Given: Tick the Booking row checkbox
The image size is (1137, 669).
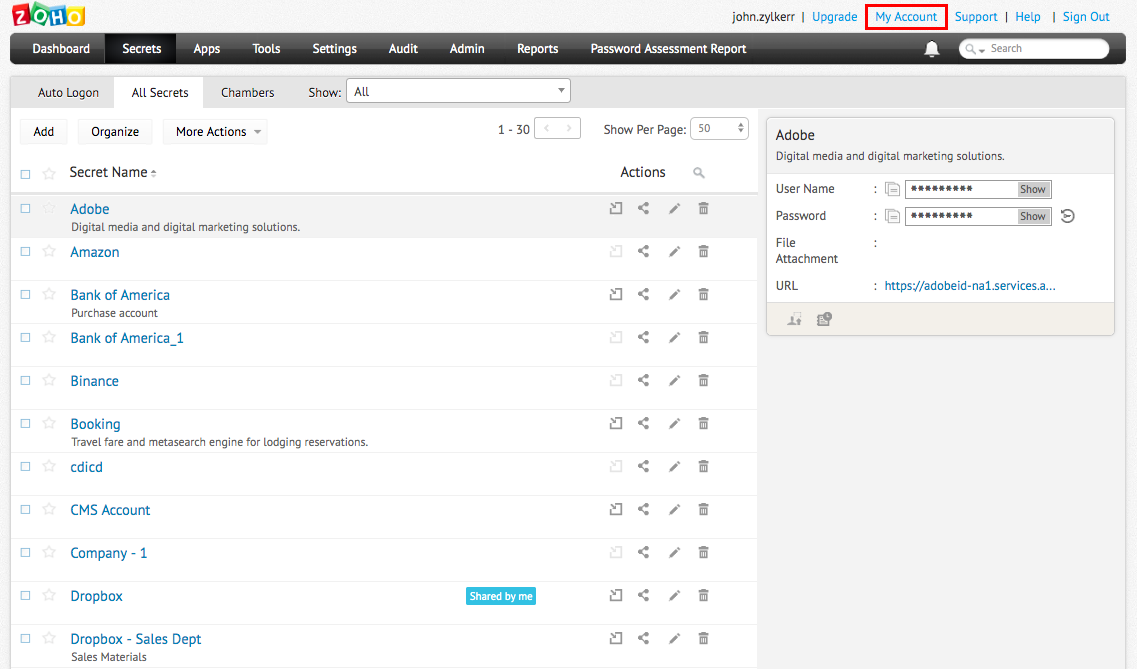Looking at the screenshot, I should tap(25, 423).
